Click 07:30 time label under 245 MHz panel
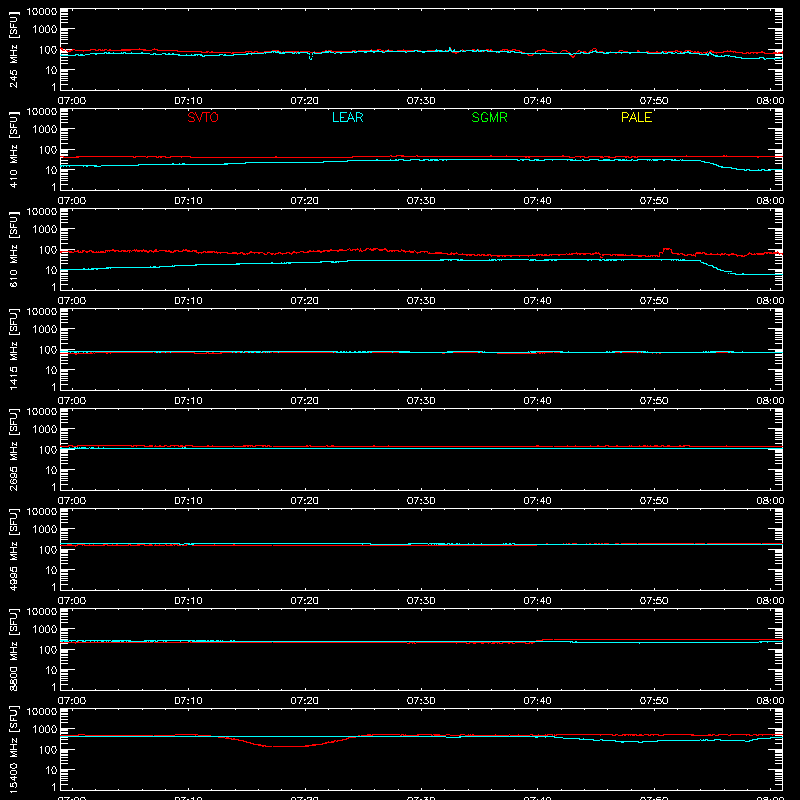 coord(421,101)
